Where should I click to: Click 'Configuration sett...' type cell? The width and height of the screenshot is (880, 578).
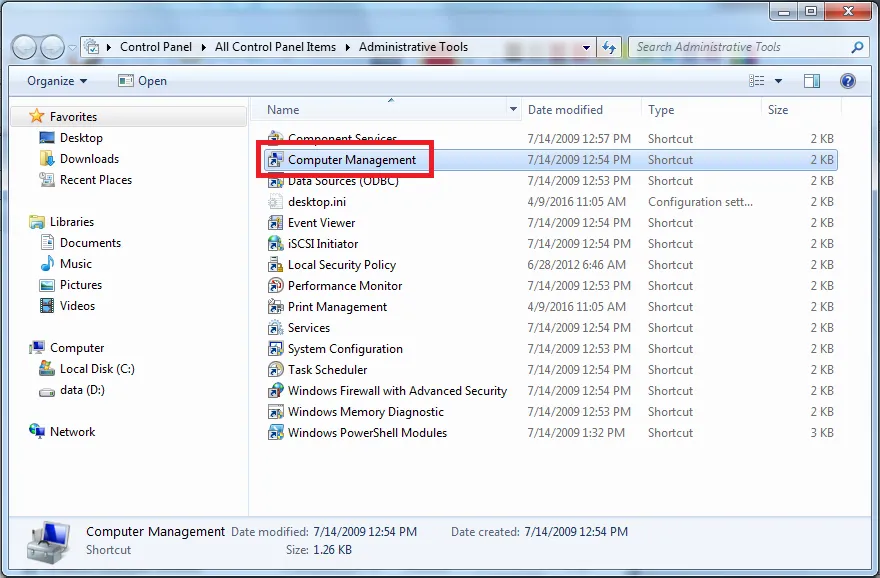[700, 202]
